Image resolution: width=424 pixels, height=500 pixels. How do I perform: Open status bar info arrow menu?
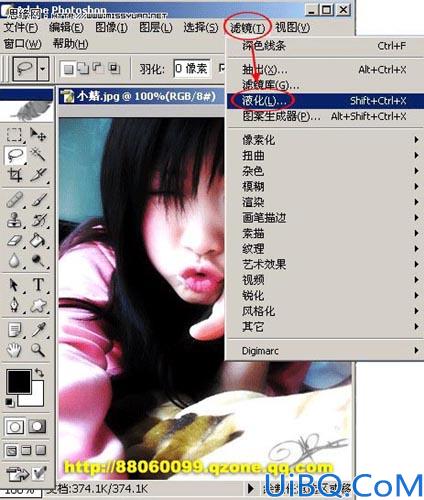(251, 489)
